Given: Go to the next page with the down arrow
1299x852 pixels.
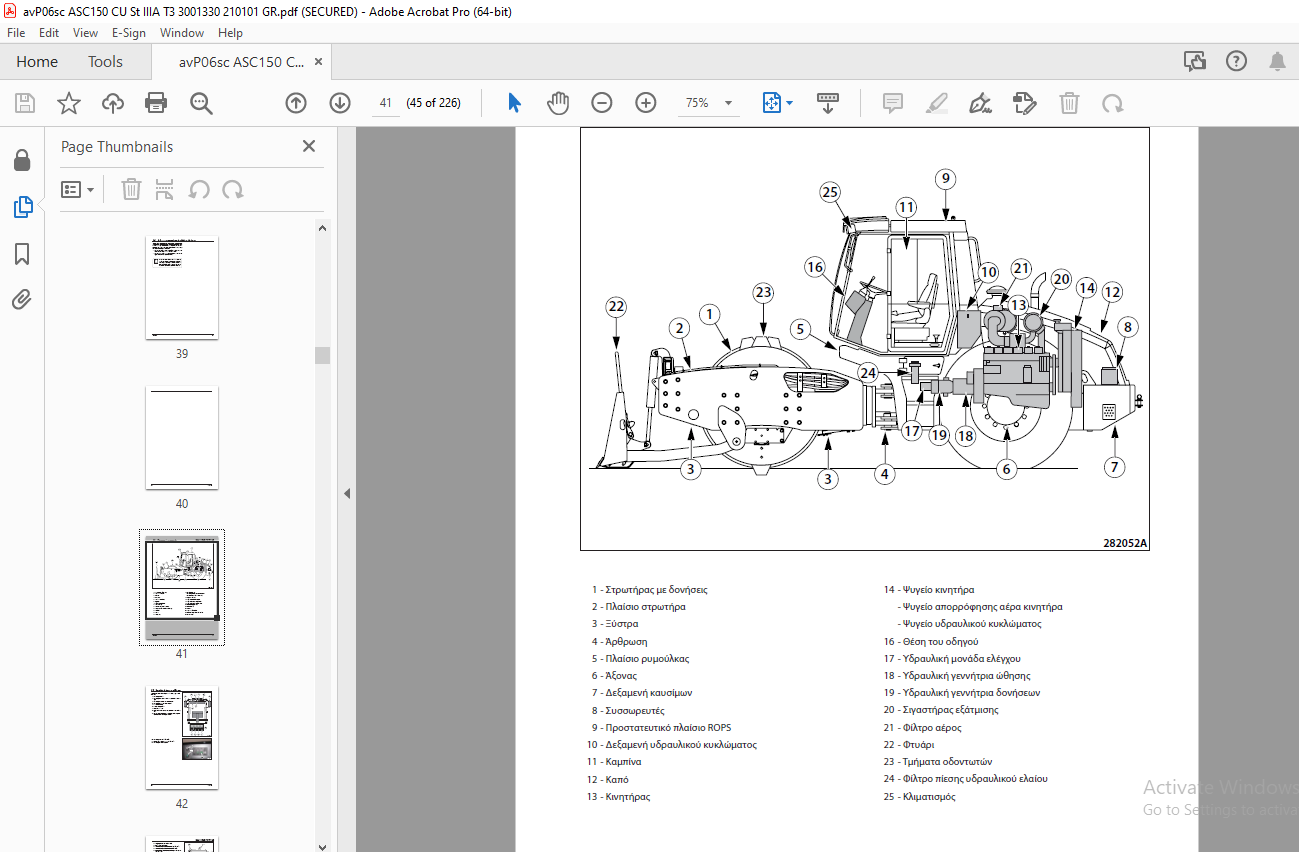Looking at the screenshot, I should click(x=340, y=103).
